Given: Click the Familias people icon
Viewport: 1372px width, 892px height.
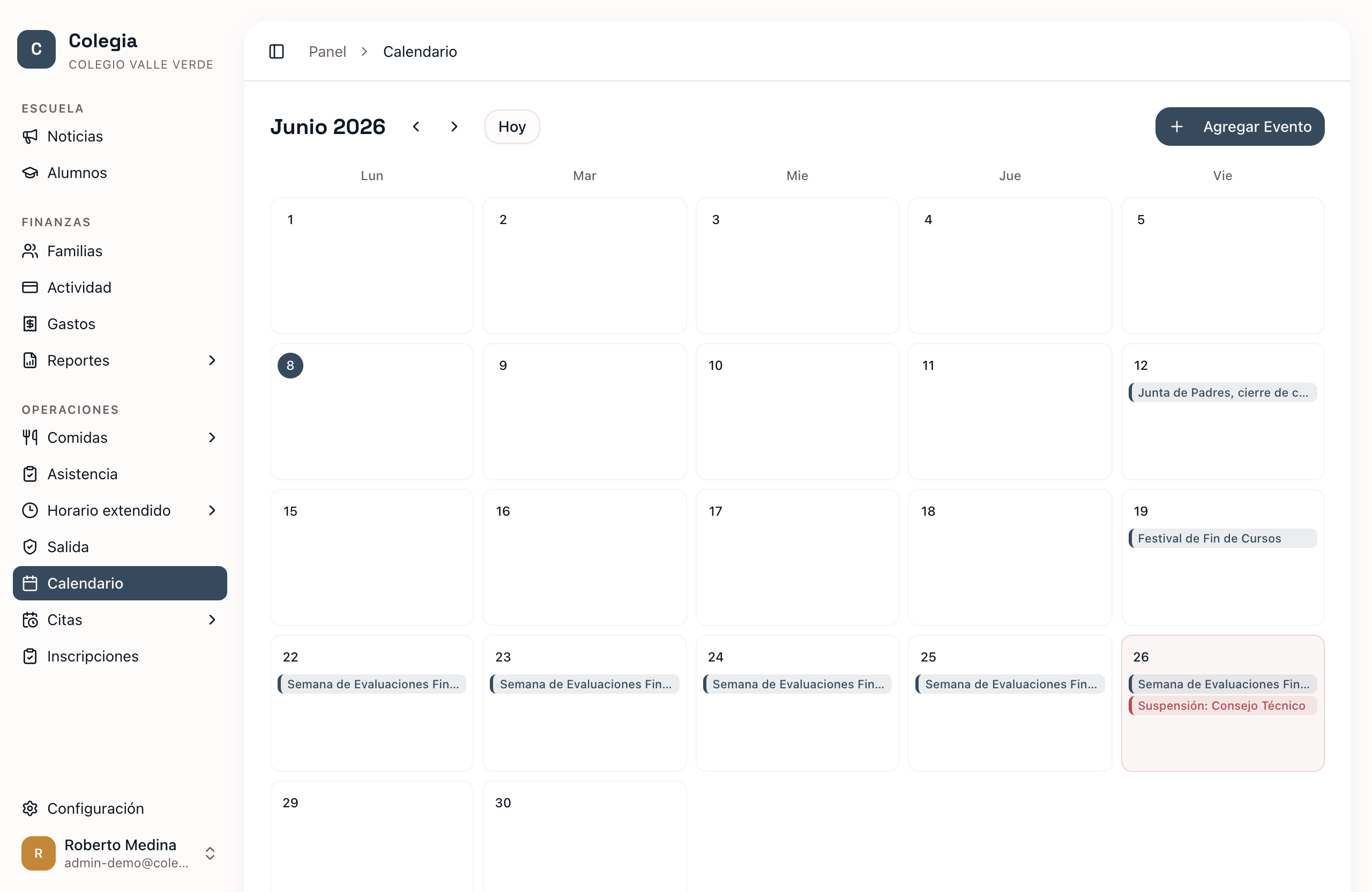Looking at the screenshot, I should pos(30,251).
